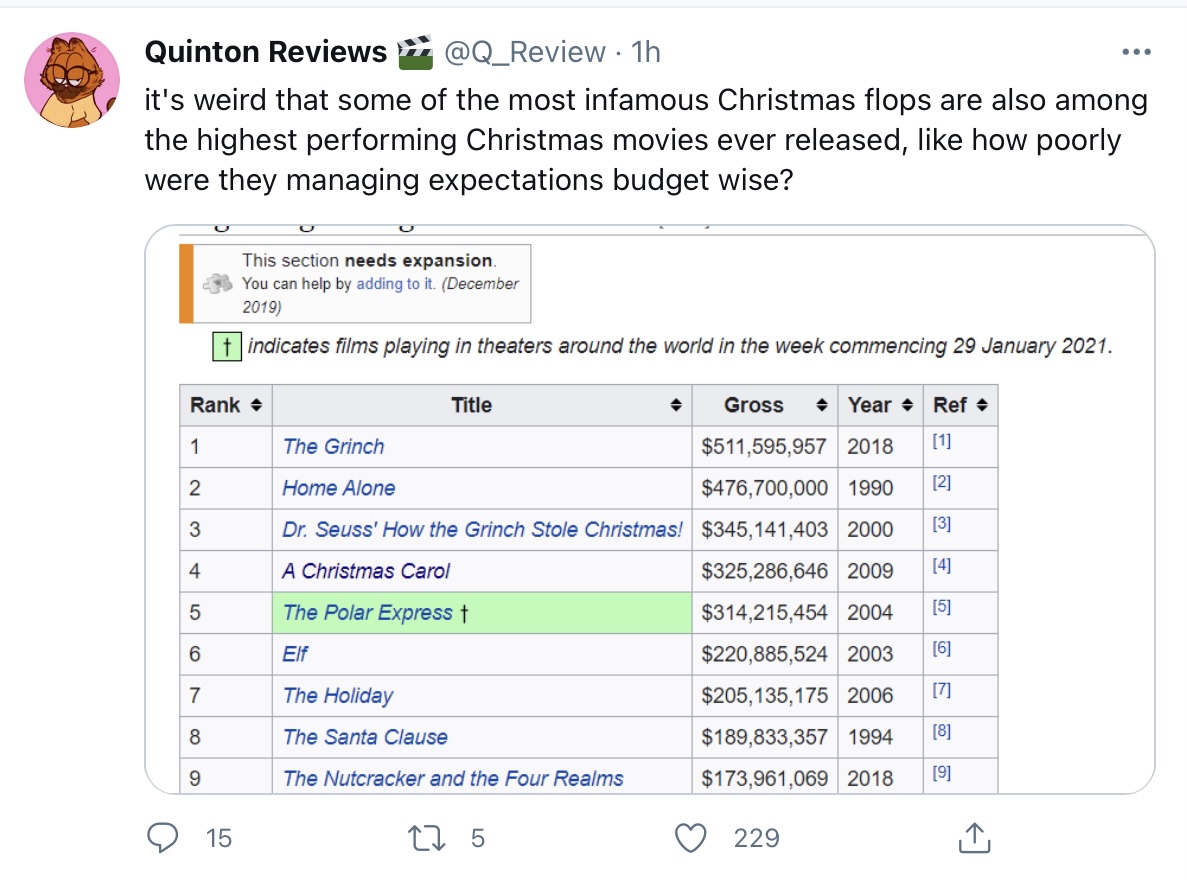Sort table by Gross column arrows
This screenshot has width=1187, height=880.
tap(822, 405)
